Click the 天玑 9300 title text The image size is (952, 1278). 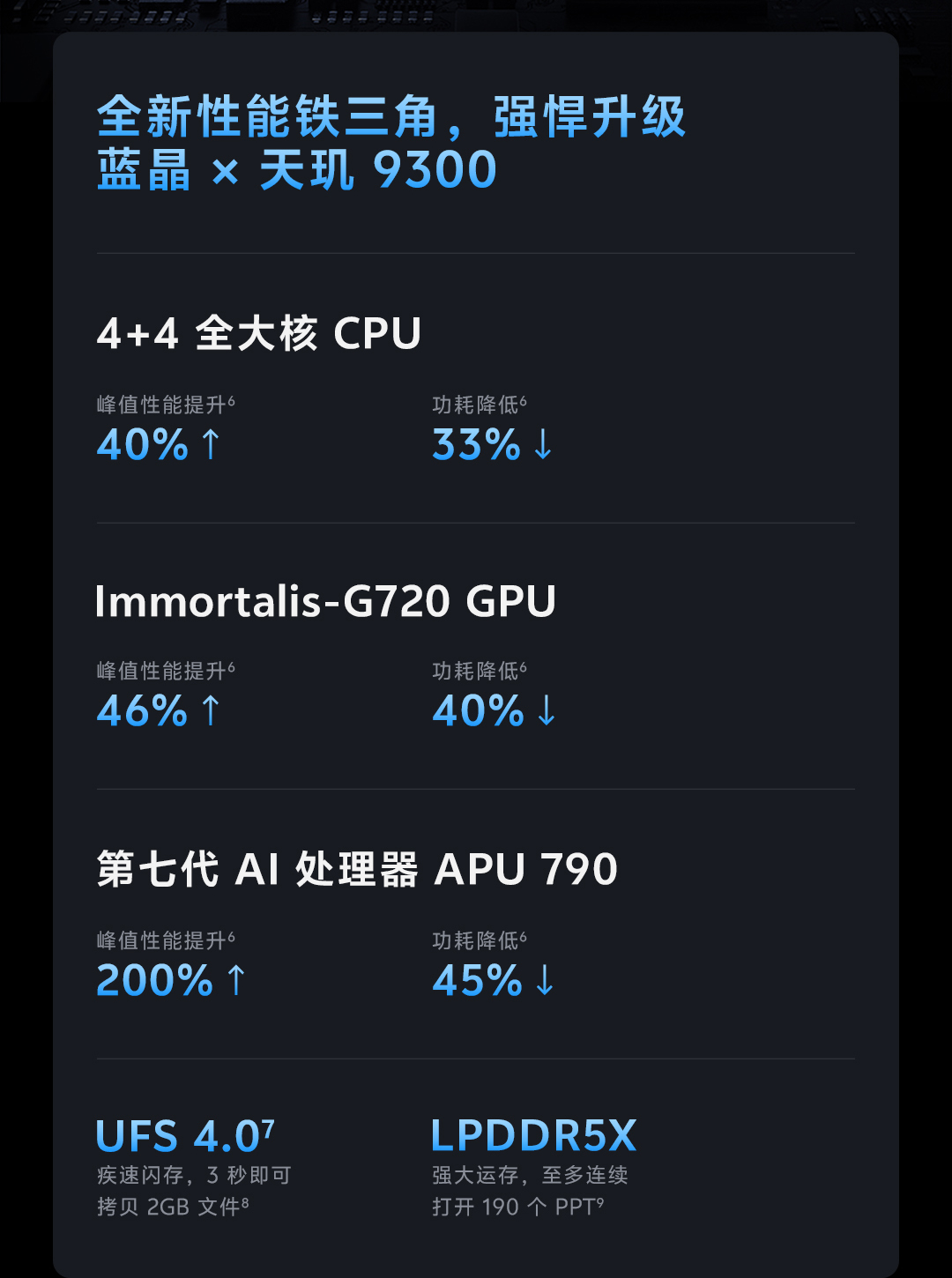click(x=378, y=170)
